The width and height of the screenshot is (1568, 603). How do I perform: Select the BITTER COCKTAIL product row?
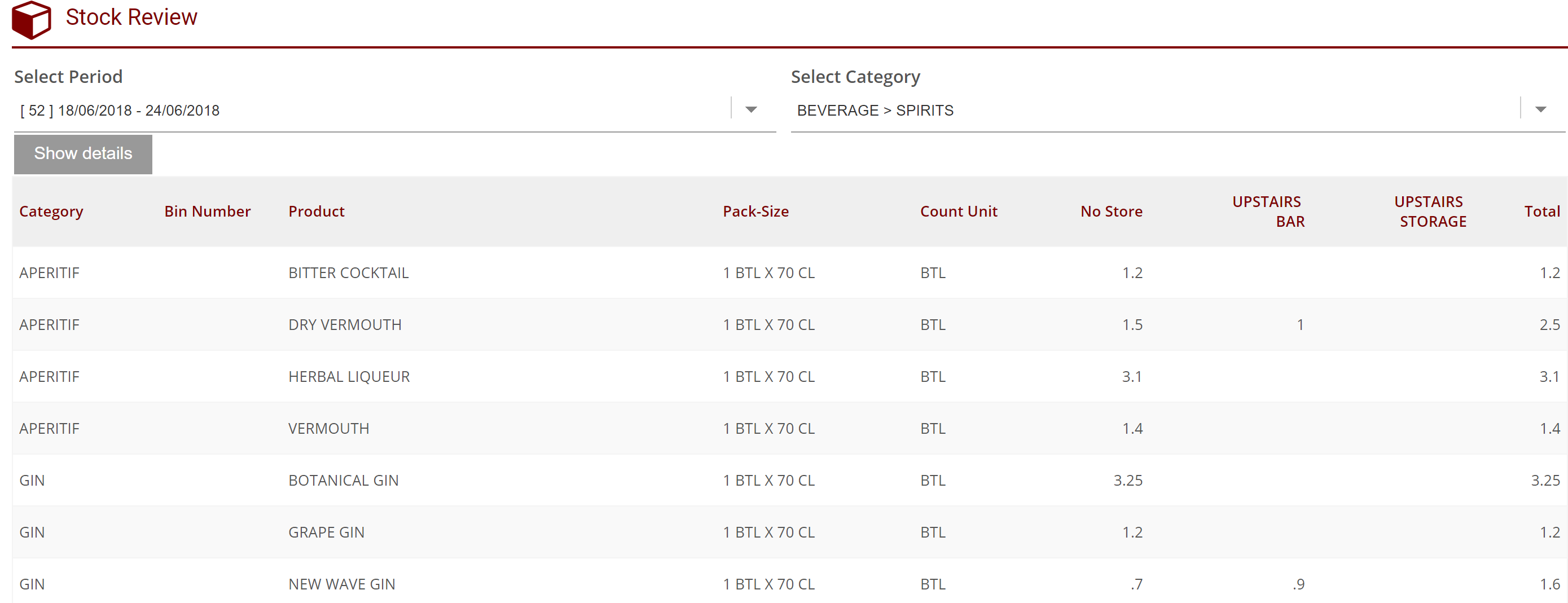click(348, 272)
